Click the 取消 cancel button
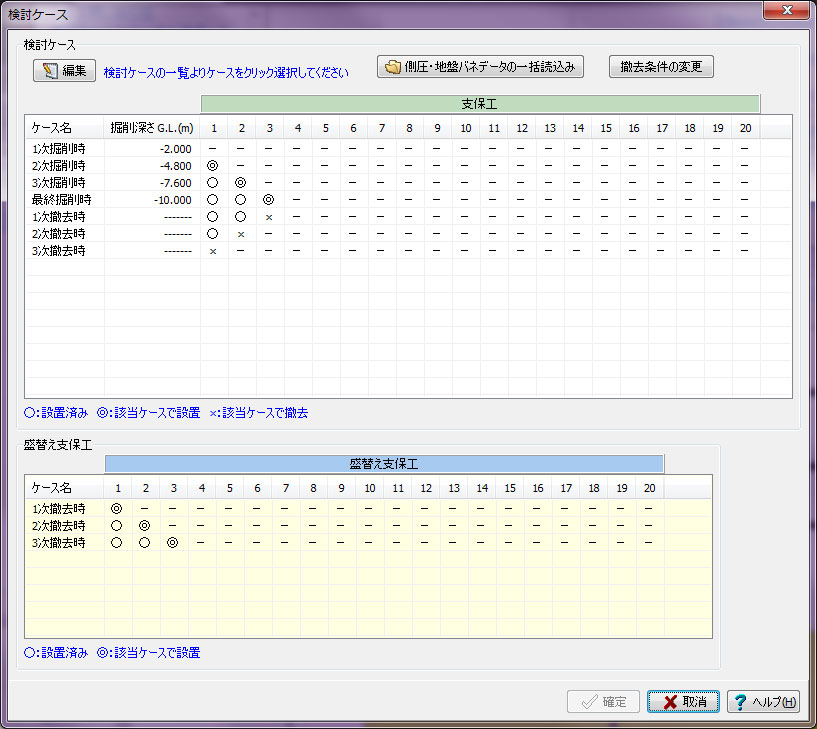The width and height of the screenshot is (817, 729). [683, 701]
